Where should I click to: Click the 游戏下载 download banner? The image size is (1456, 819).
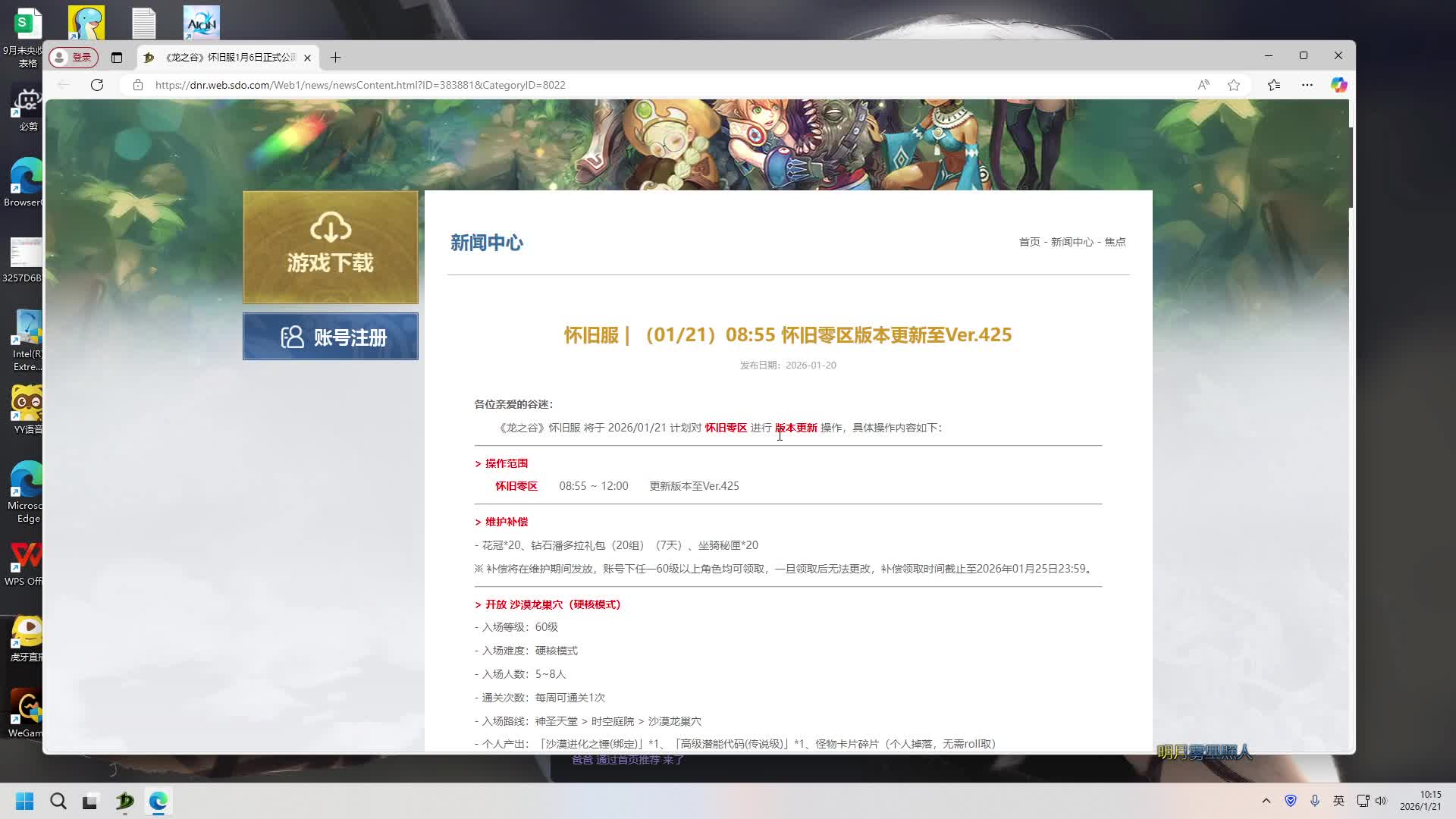(331, 247)
